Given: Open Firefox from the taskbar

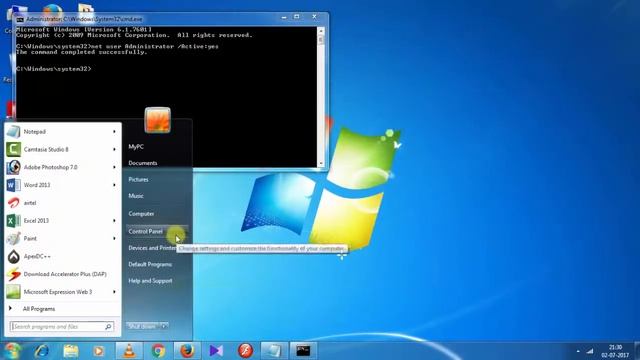Looking at the screenshot, I should coord(187,351).
